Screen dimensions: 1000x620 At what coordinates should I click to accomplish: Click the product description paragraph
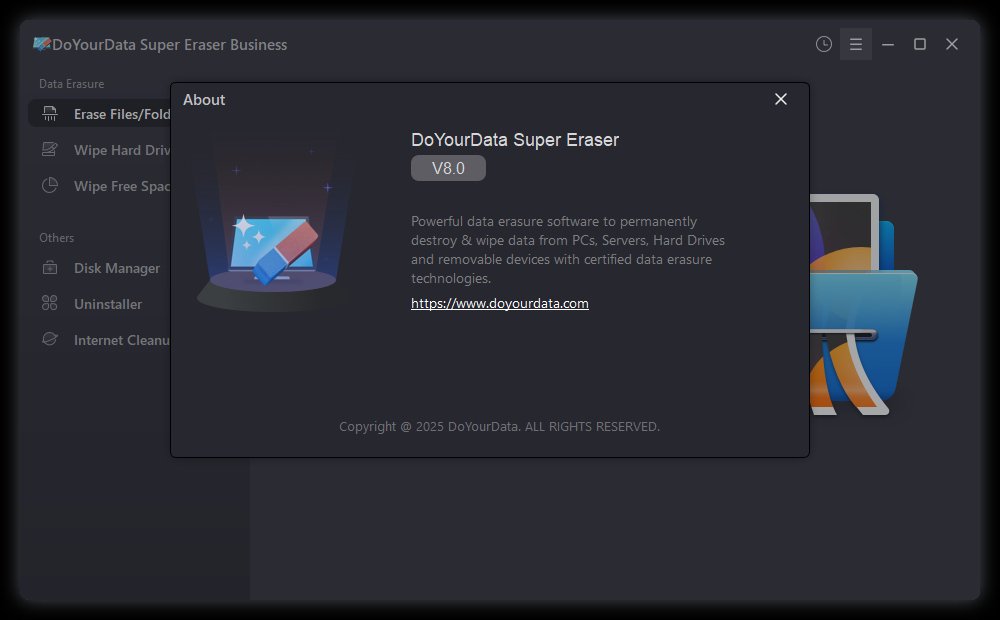point(568,250)
